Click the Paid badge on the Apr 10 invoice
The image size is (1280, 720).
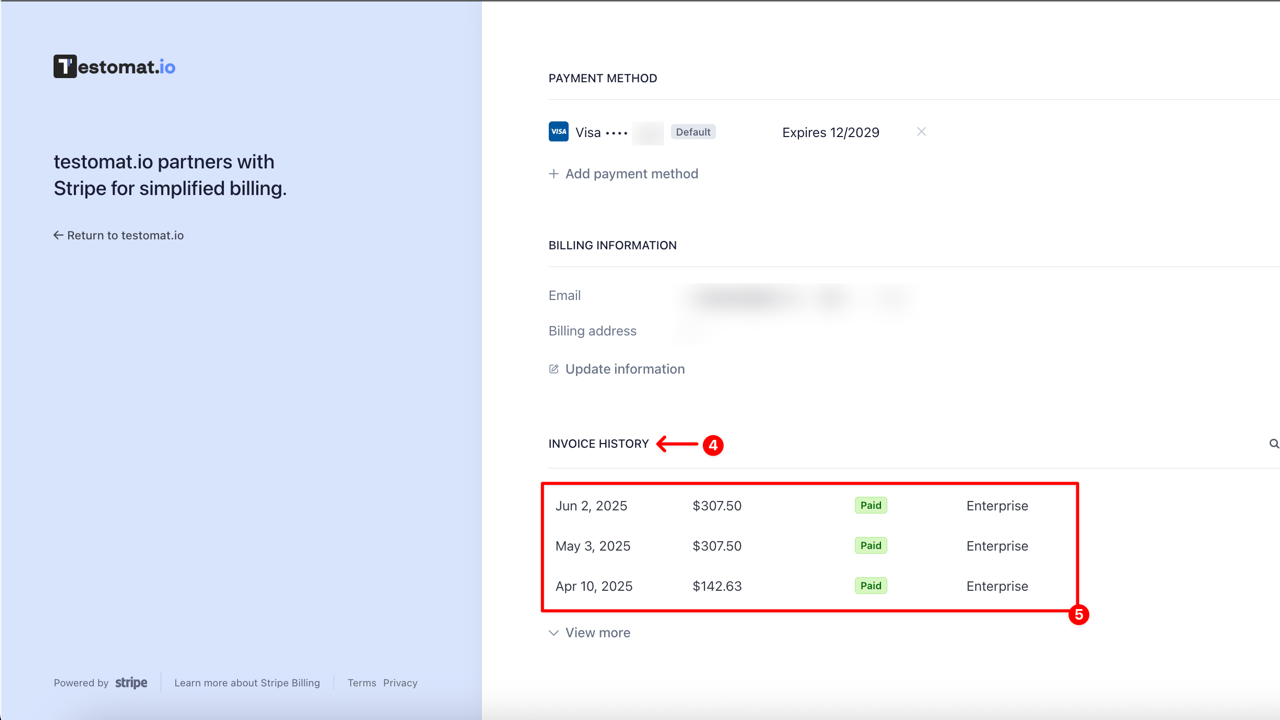pos(870,585)
